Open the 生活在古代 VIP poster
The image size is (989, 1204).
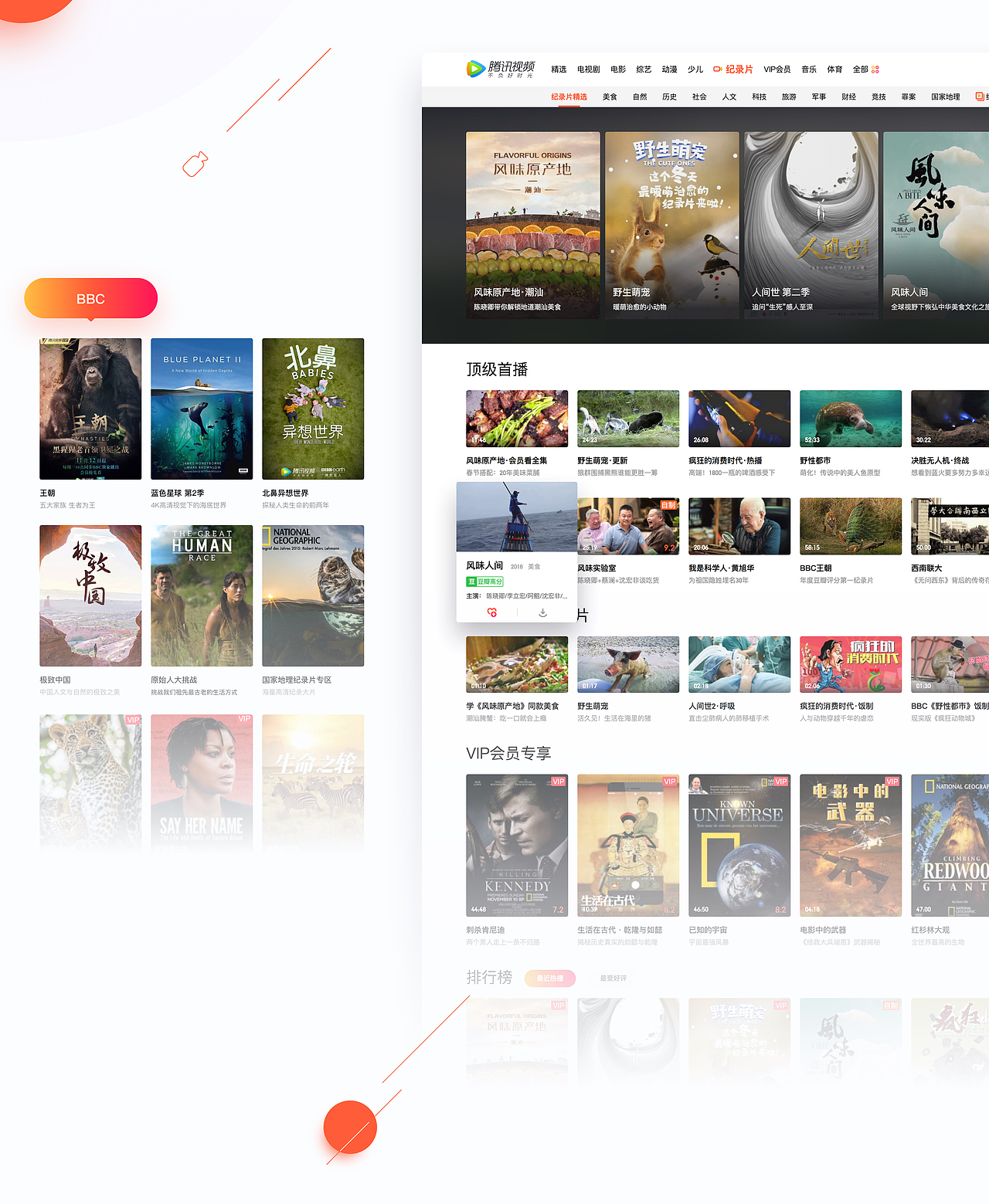point(628,845)
